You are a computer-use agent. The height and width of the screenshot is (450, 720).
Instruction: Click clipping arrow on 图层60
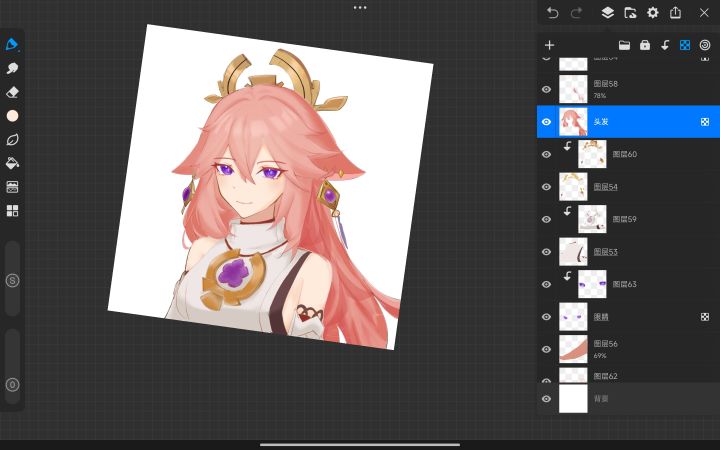pos(568,146)
